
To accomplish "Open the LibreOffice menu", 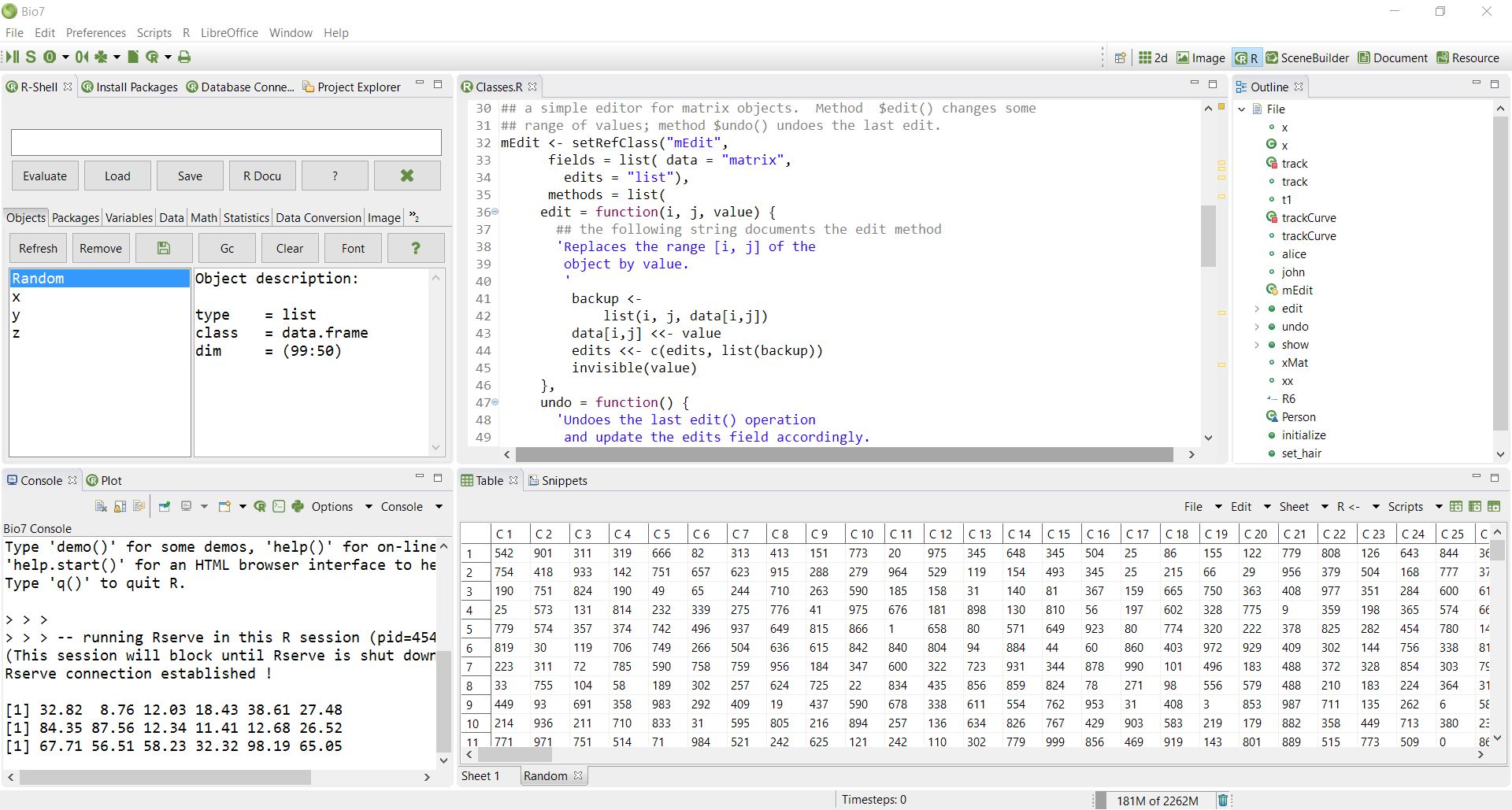I will 229,32.
